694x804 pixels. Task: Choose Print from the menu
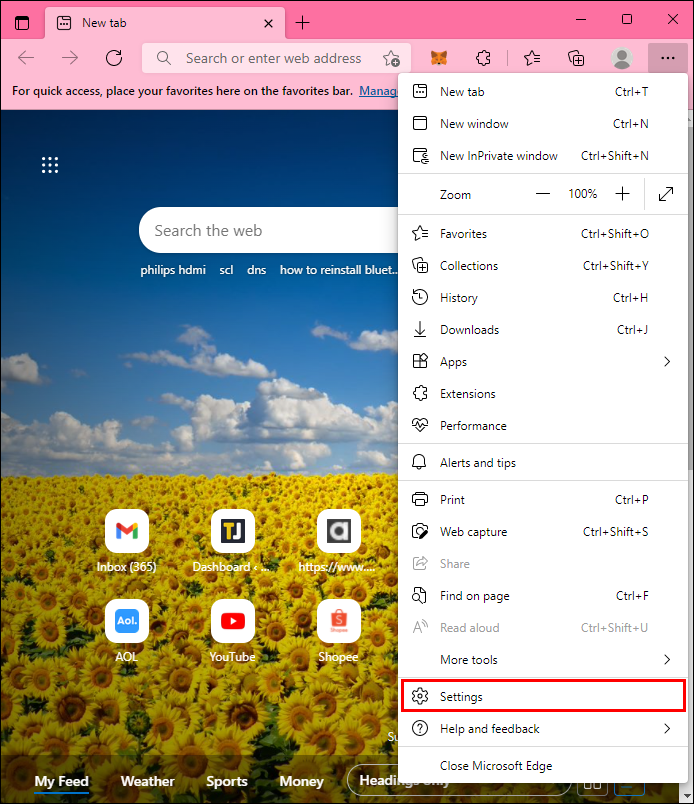(543, 499)
